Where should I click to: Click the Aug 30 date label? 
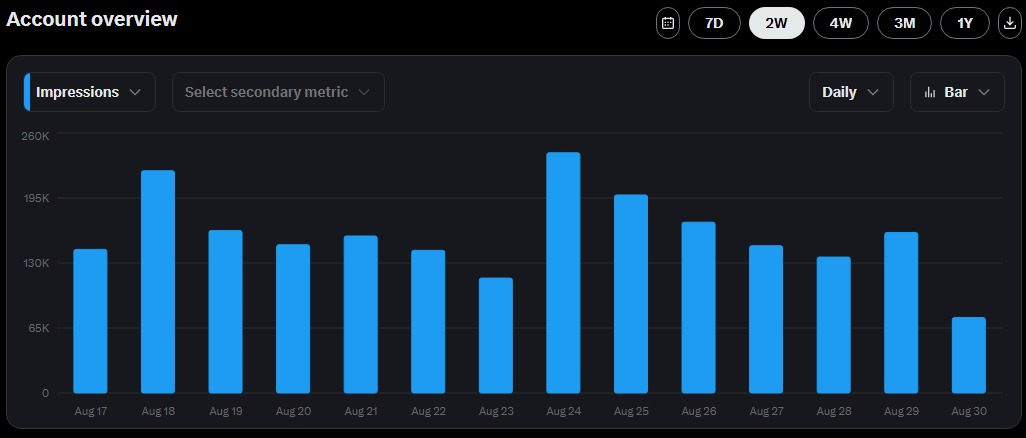(x=969, y=412)
